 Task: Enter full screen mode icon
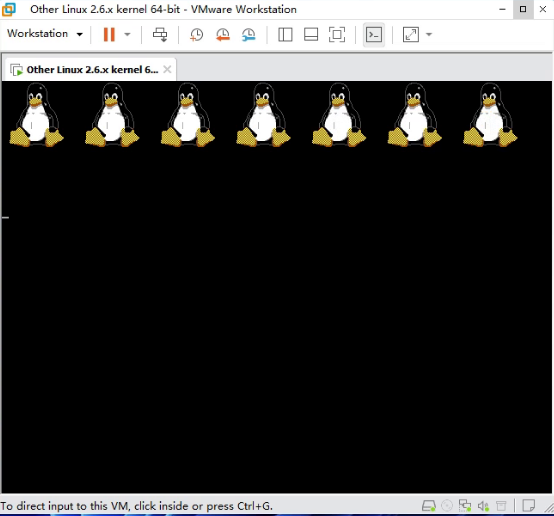pyautogui.click(x=337, y=35)
